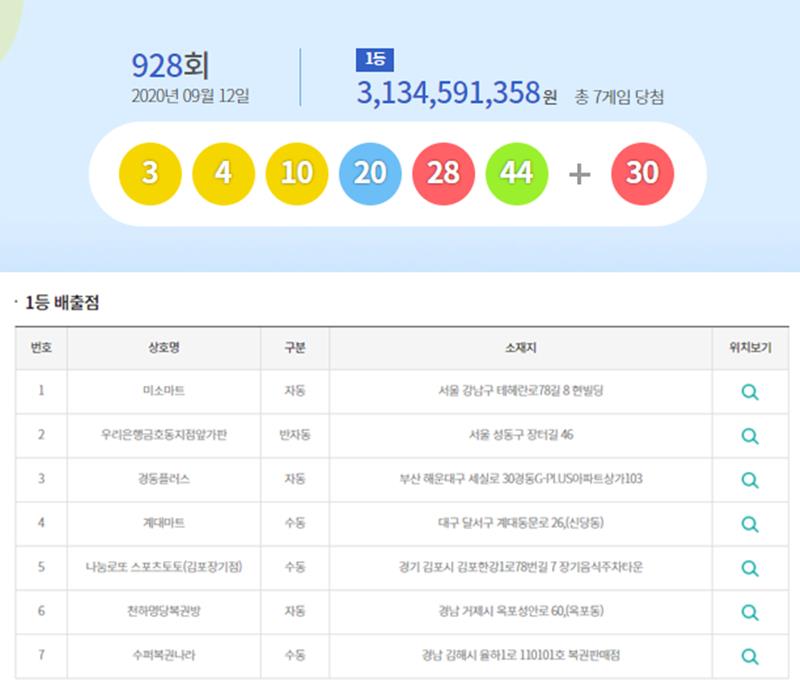View location of 경동플러스 via magnifier
The image size is (800, 694).
pos(749,480)
